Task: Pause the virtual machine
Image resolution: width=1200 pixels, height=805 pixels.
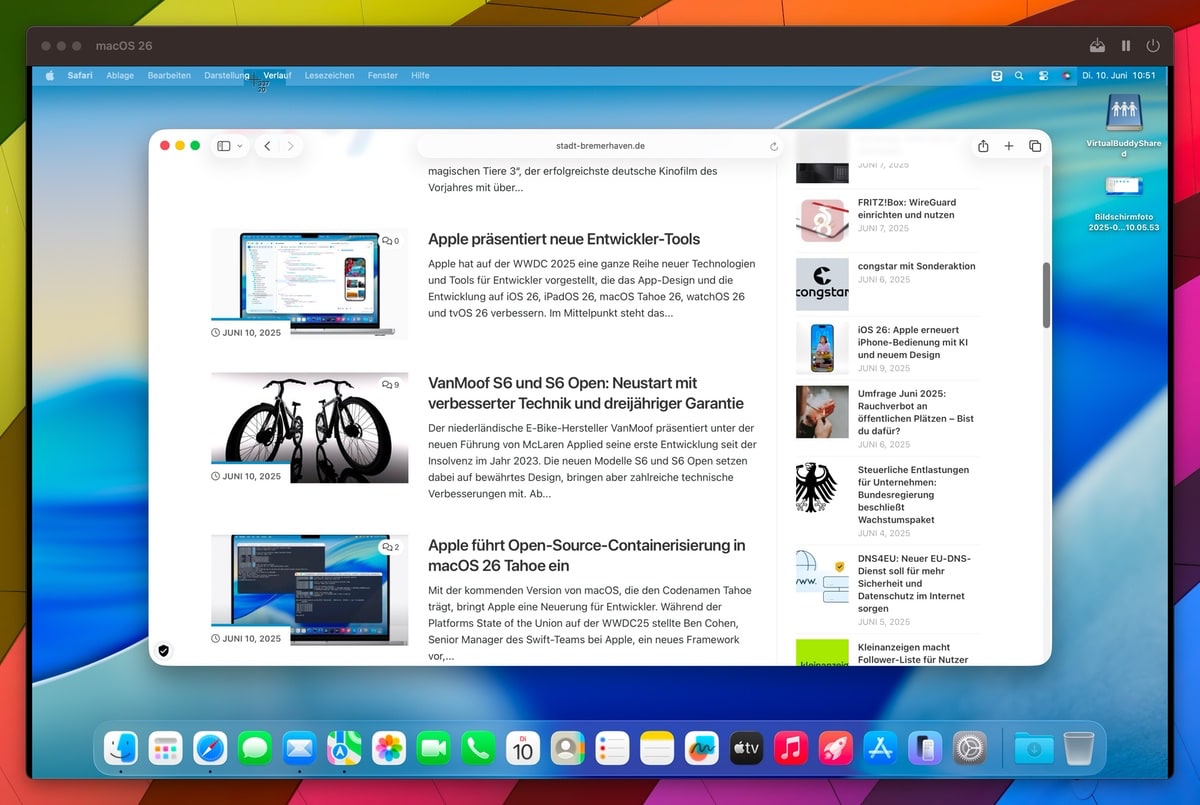Action: (x=1126, y=46)
